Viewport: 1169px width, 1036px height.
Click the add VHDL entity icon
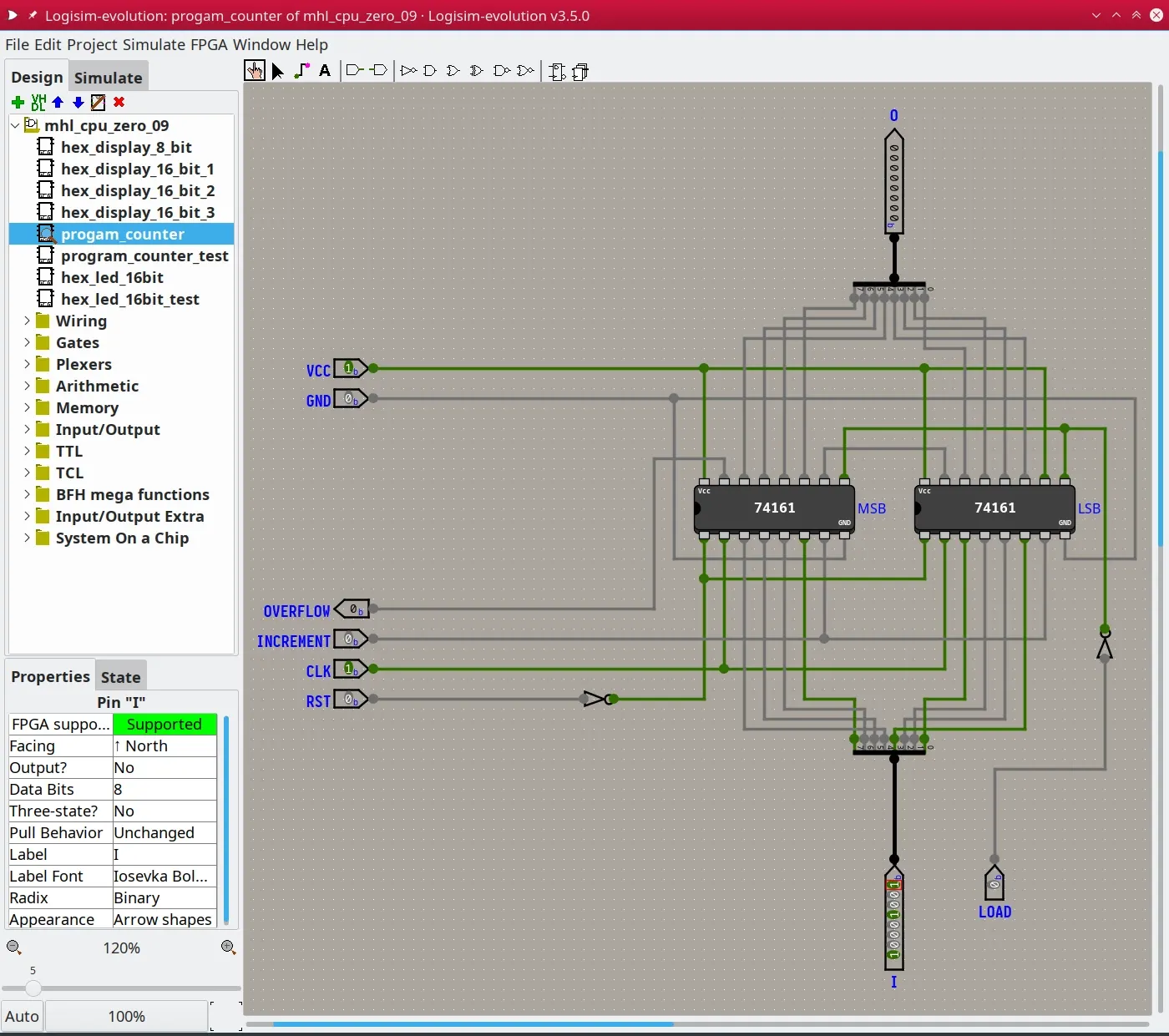tap(38, 102)
